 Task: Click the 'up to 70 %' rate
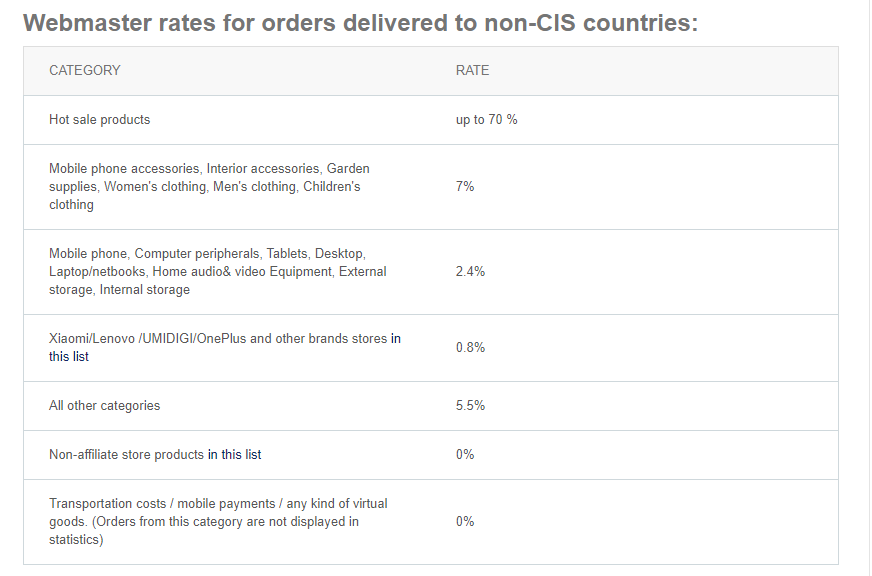point(487,120)
